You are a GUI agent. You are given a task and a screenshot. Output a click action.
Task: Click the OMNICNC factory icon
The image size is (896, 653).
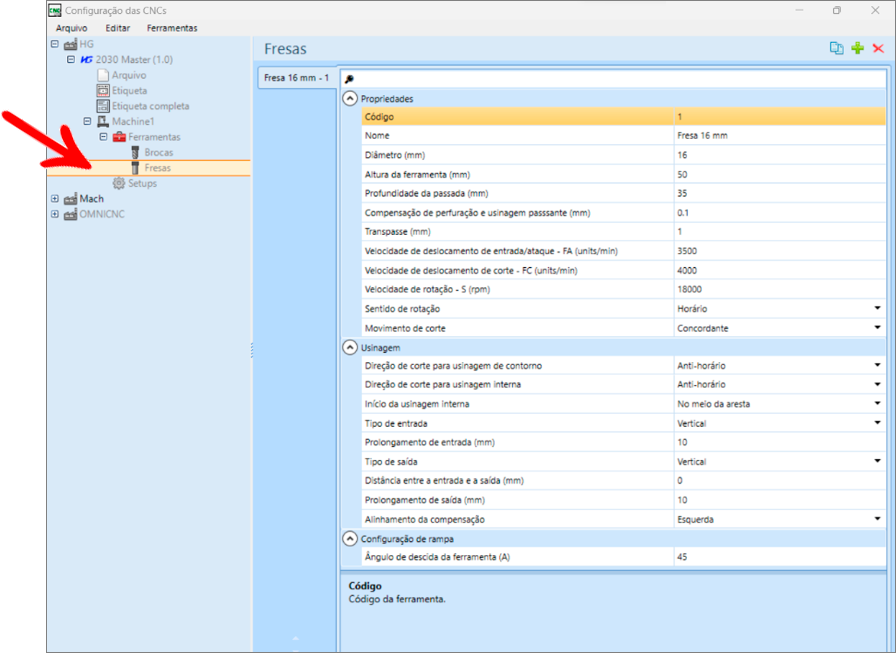click(70, 214)
